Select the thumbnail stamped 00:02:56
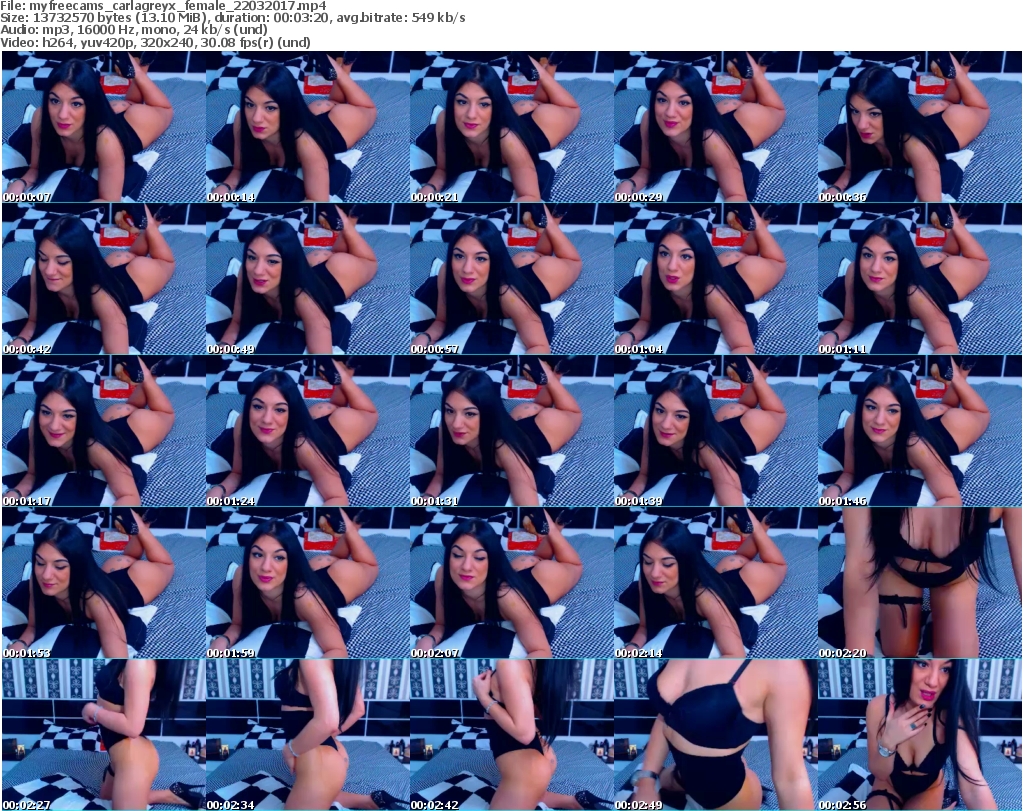This screenshot has height=811, width=1024. [920, 735]
